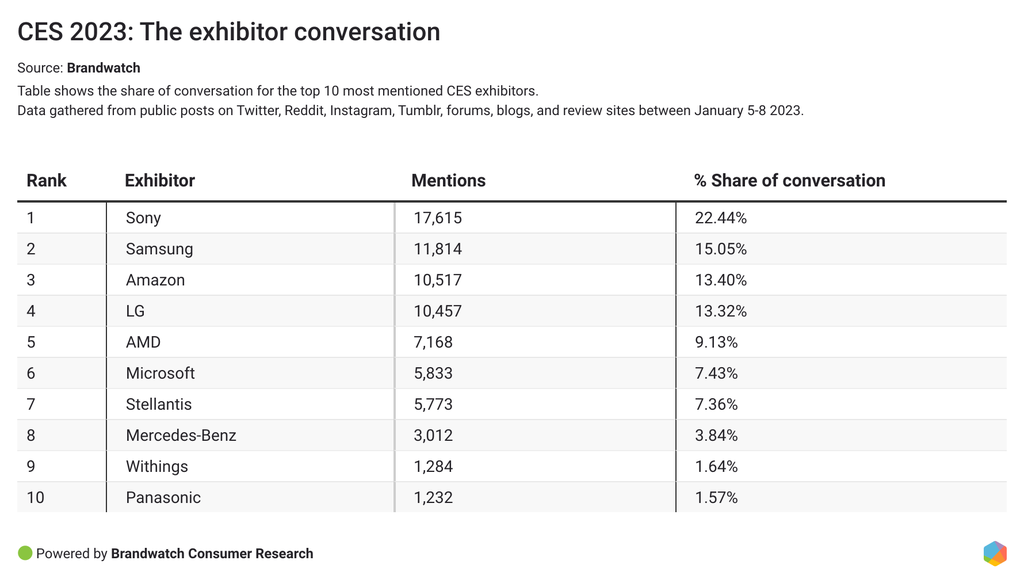This screenshot has width=1024, height=587.
Task: Open the Brandwatch Consumer Research link
Action: coord(212,553)
